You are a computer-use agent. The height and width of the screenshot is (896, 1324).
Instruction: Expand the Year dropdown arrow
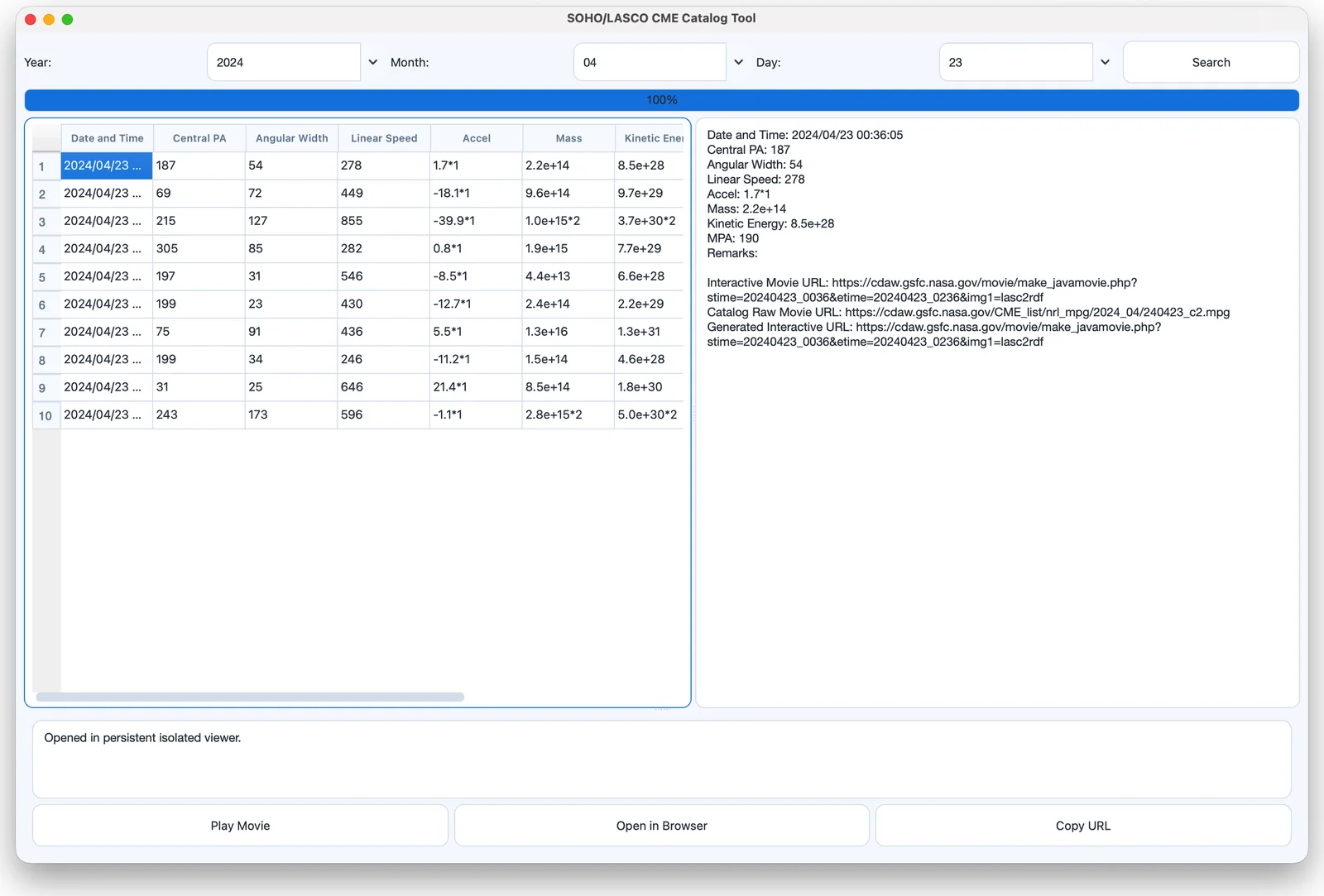pos(372,62)
